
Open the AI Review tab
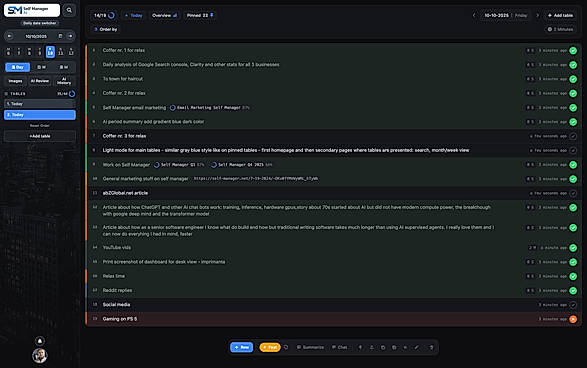pyautogui.click(x=40, y=81)
